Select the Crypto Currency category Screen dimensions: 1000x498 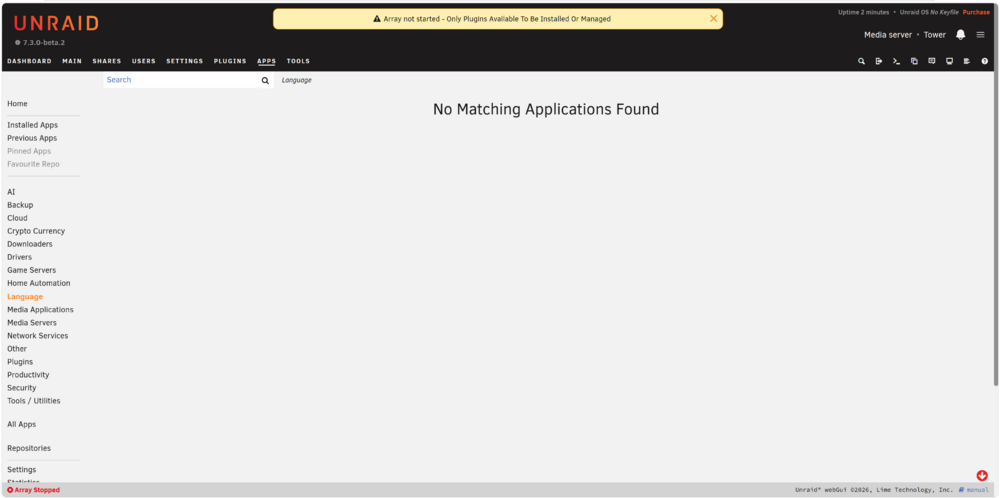coord(36,231)
